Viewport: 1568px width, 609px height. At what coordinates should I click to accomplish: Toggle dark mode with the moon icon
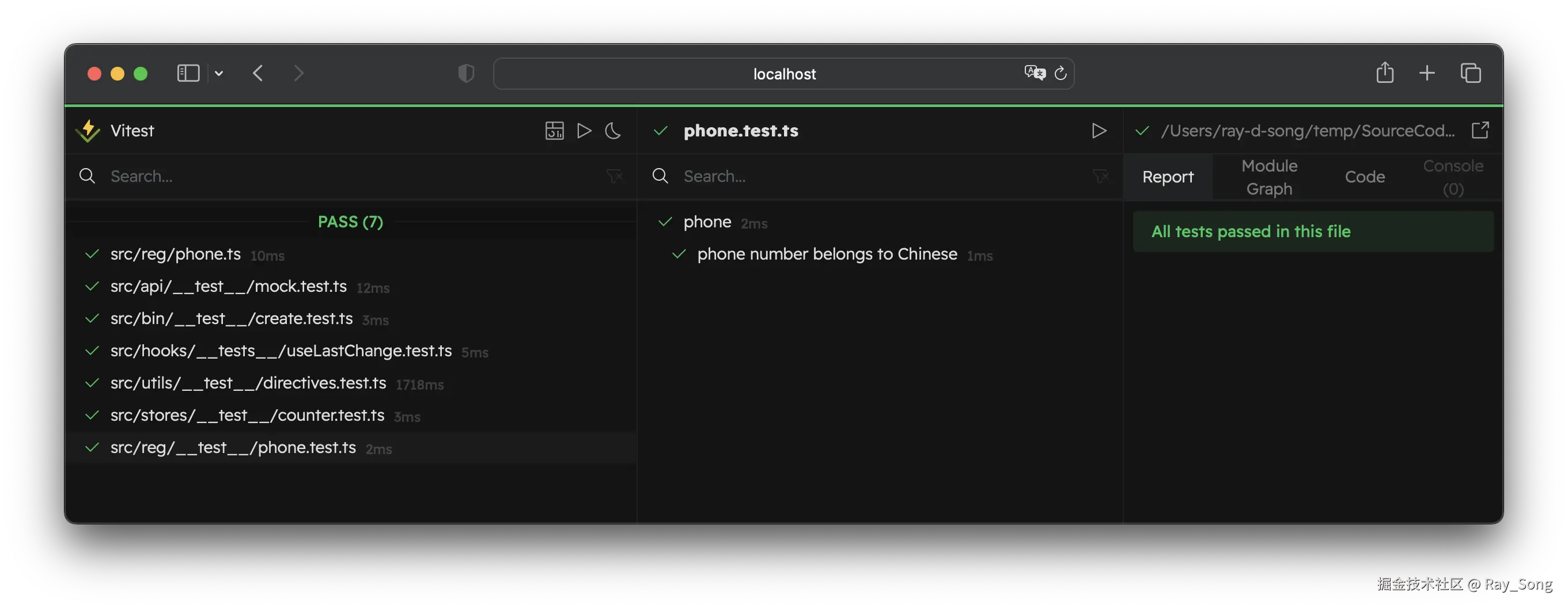(612, 130)
